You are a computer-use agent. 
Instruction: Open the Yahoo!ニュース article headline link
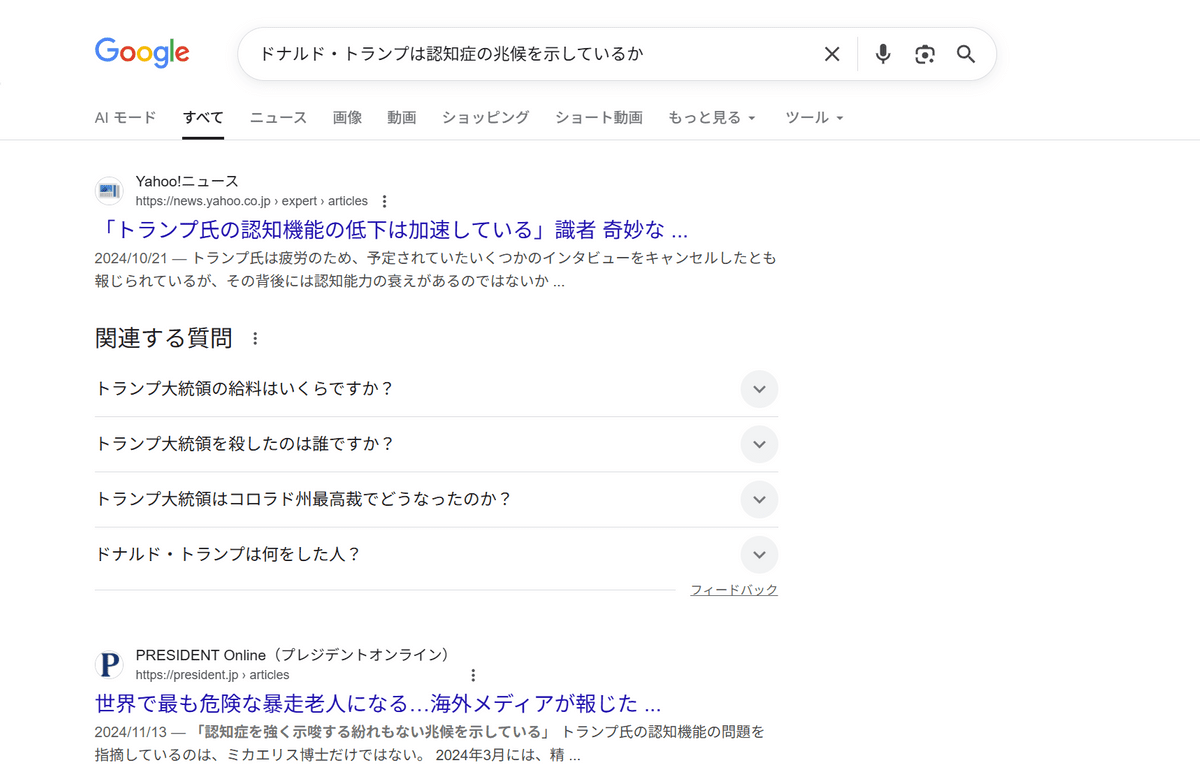[391, 230]
